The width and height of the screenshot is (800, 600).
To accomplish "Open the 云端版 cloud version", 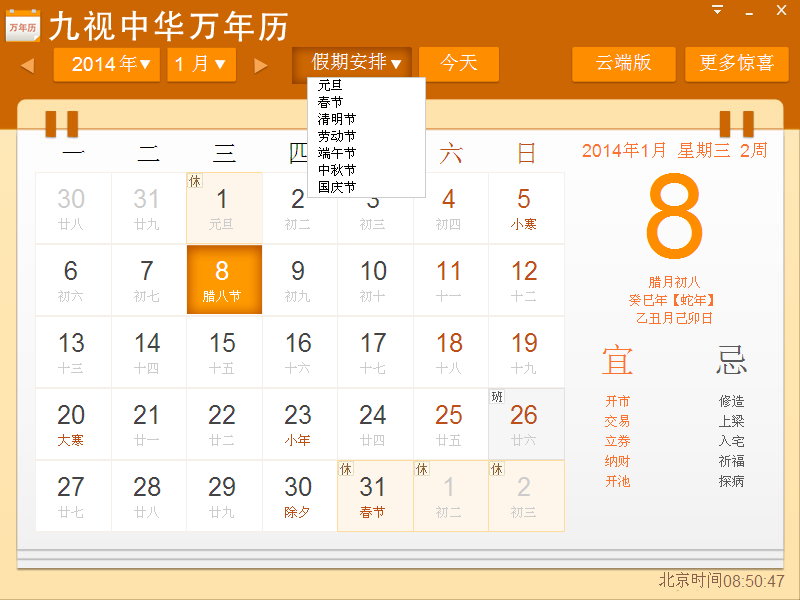I will coord(623,63).
